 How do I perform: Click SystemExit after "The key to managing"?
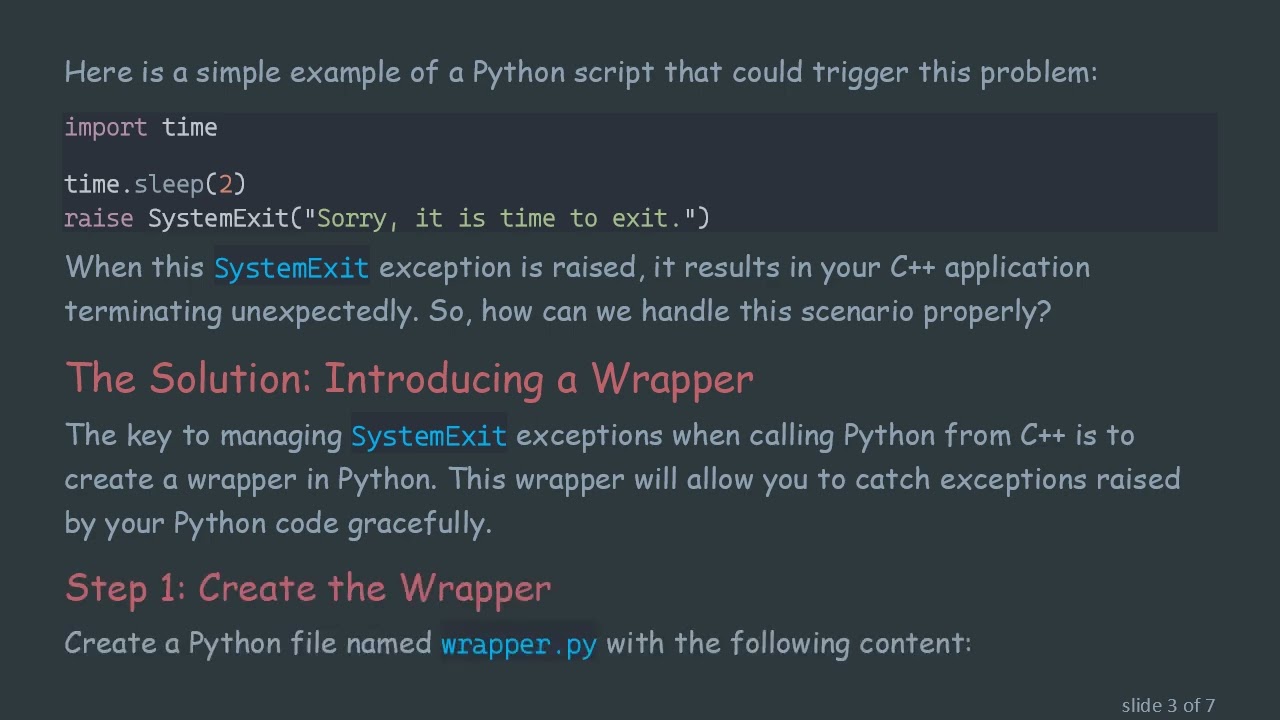pos(428,436)
